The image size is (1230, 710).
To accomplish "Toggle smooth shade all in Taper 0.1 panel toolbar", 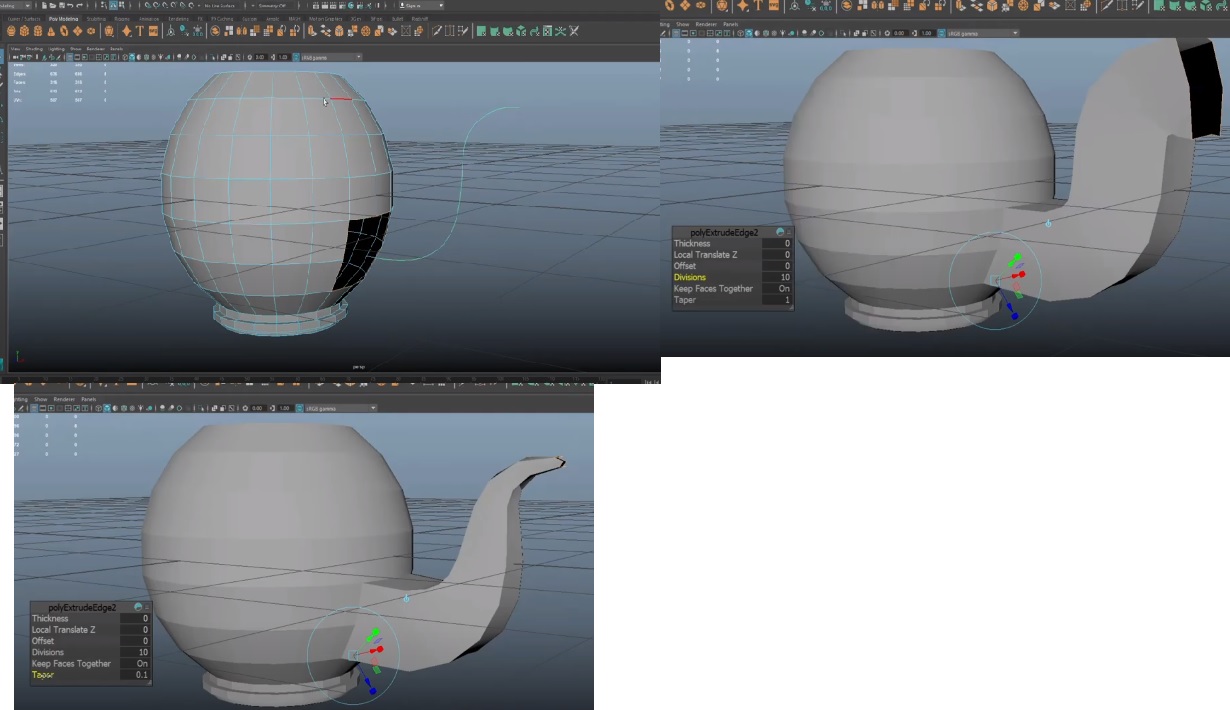I will click(105, 408).
